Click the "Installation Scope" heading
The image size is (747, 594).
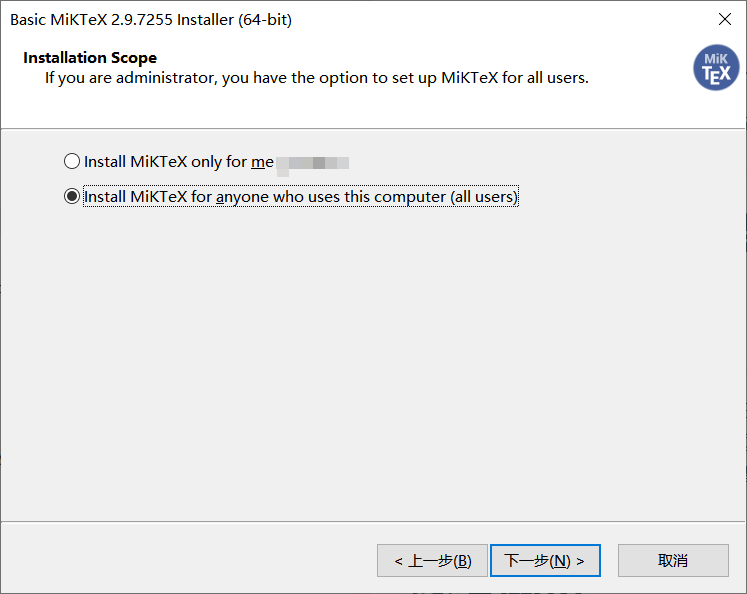tap(90, 58)
